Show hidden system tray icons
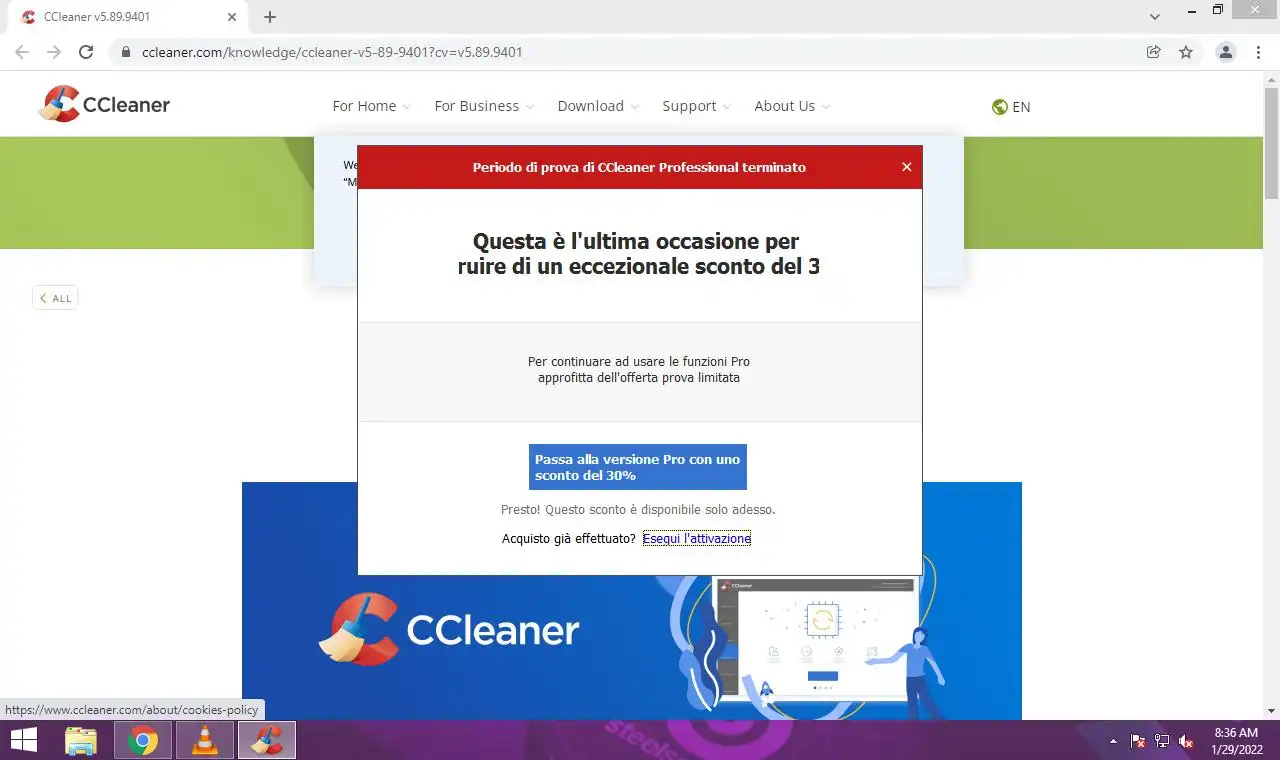 [1114, 741]
